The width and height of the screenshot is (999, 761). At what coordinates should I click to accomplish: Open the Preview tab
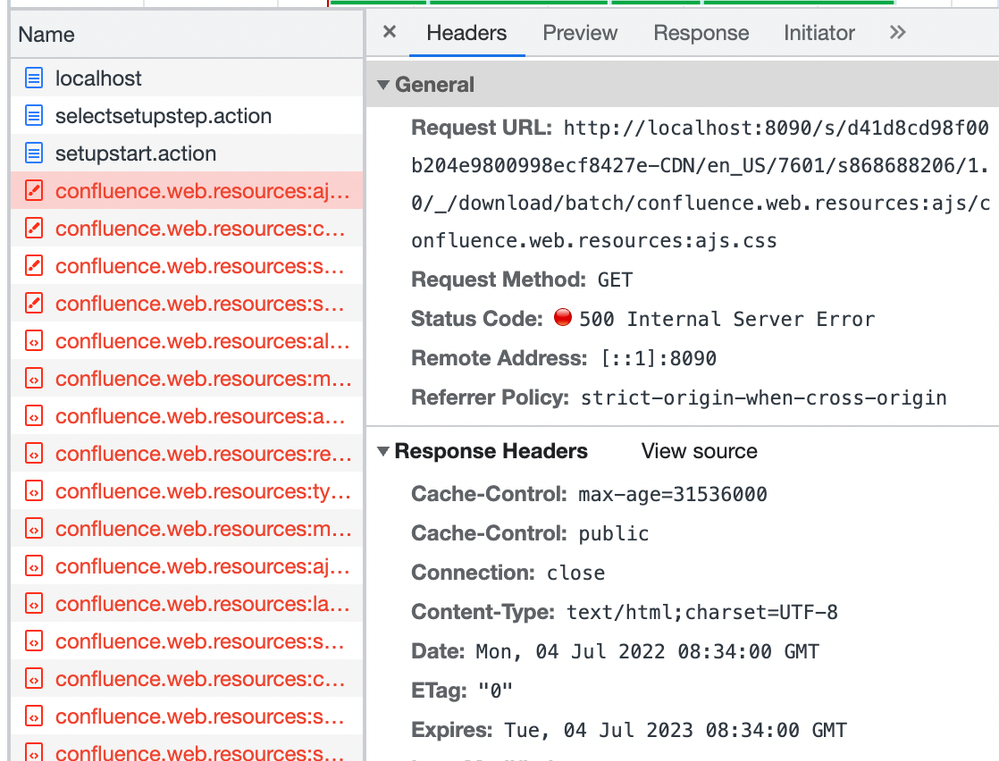tap(580, 33)
